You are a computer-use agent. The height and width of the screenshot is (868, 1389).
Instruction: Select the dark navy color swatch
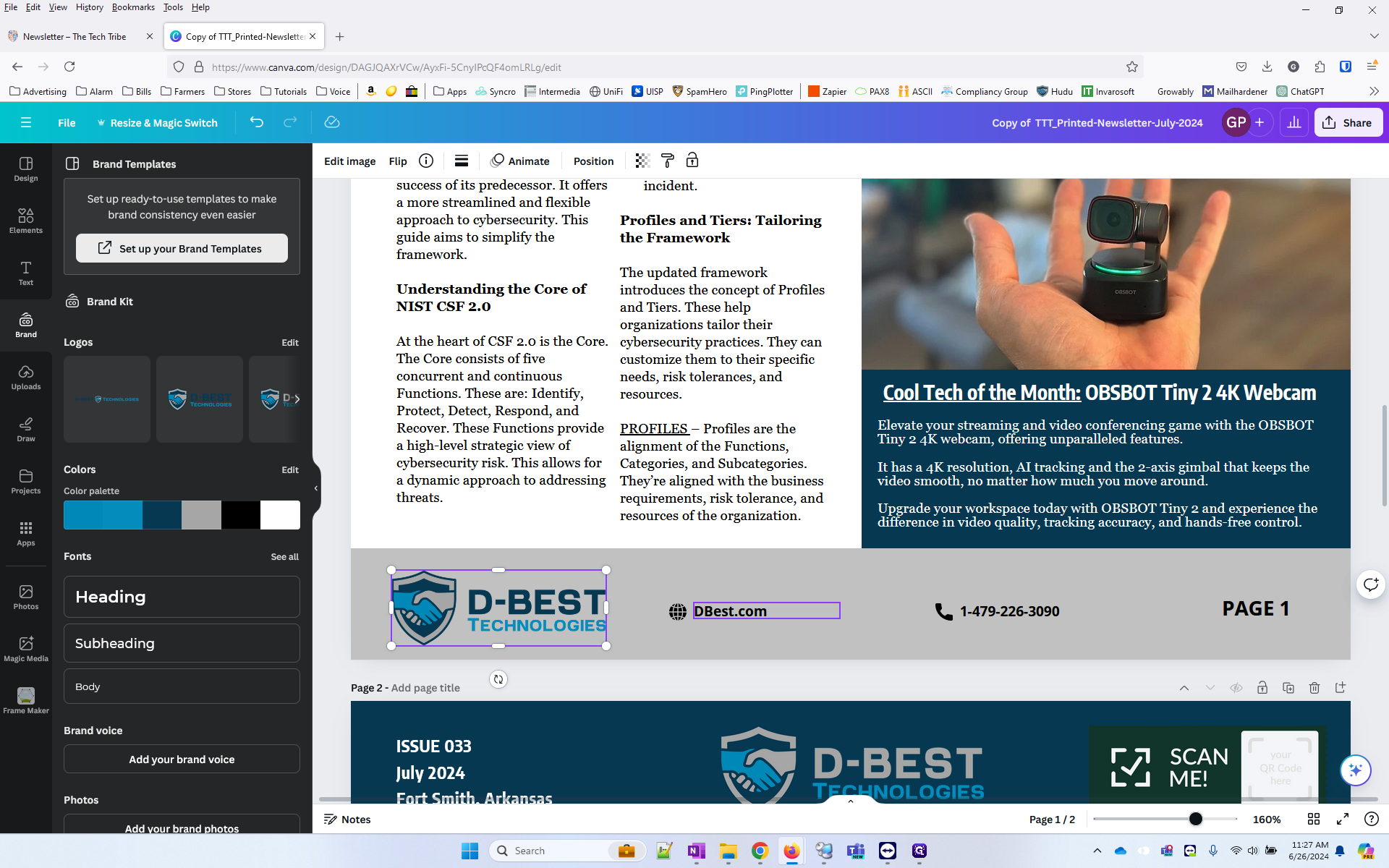[162, 515]
